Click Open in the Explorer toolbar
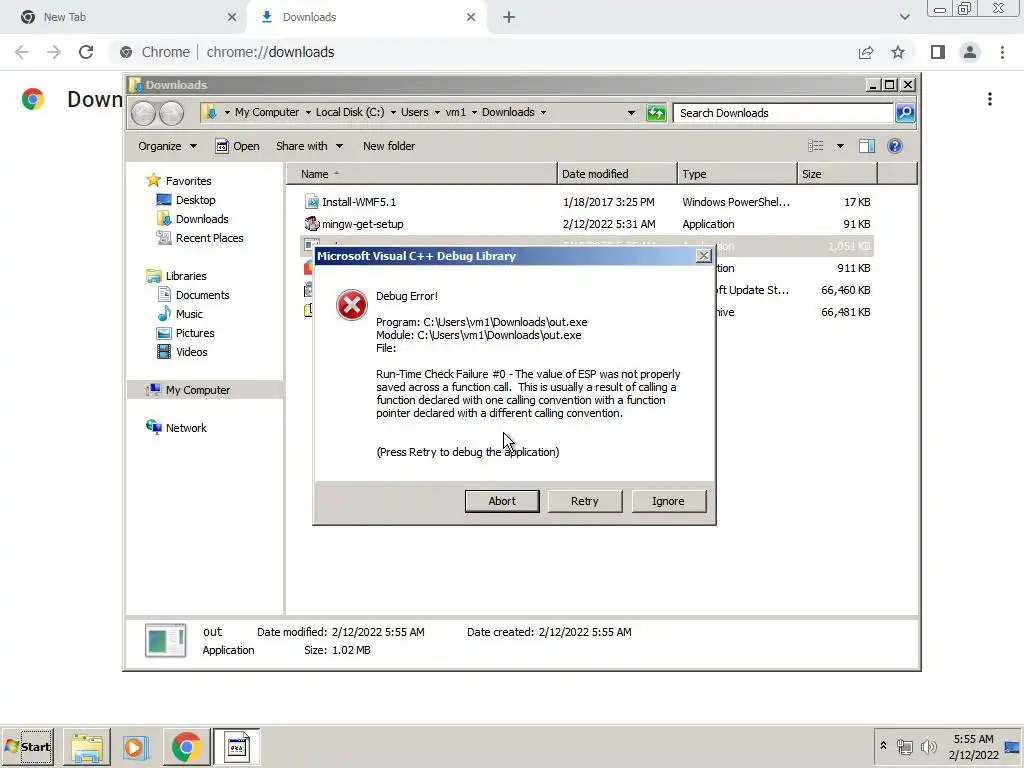 click(x=238, y=146)
